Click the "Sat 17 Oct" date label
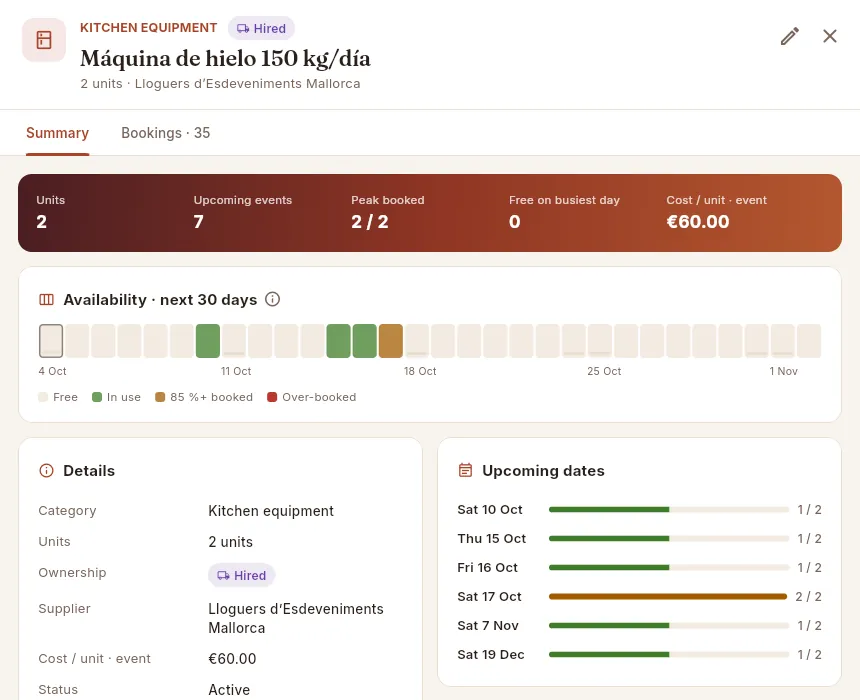This screenshot has height=700, width=860. pos(489,596)
